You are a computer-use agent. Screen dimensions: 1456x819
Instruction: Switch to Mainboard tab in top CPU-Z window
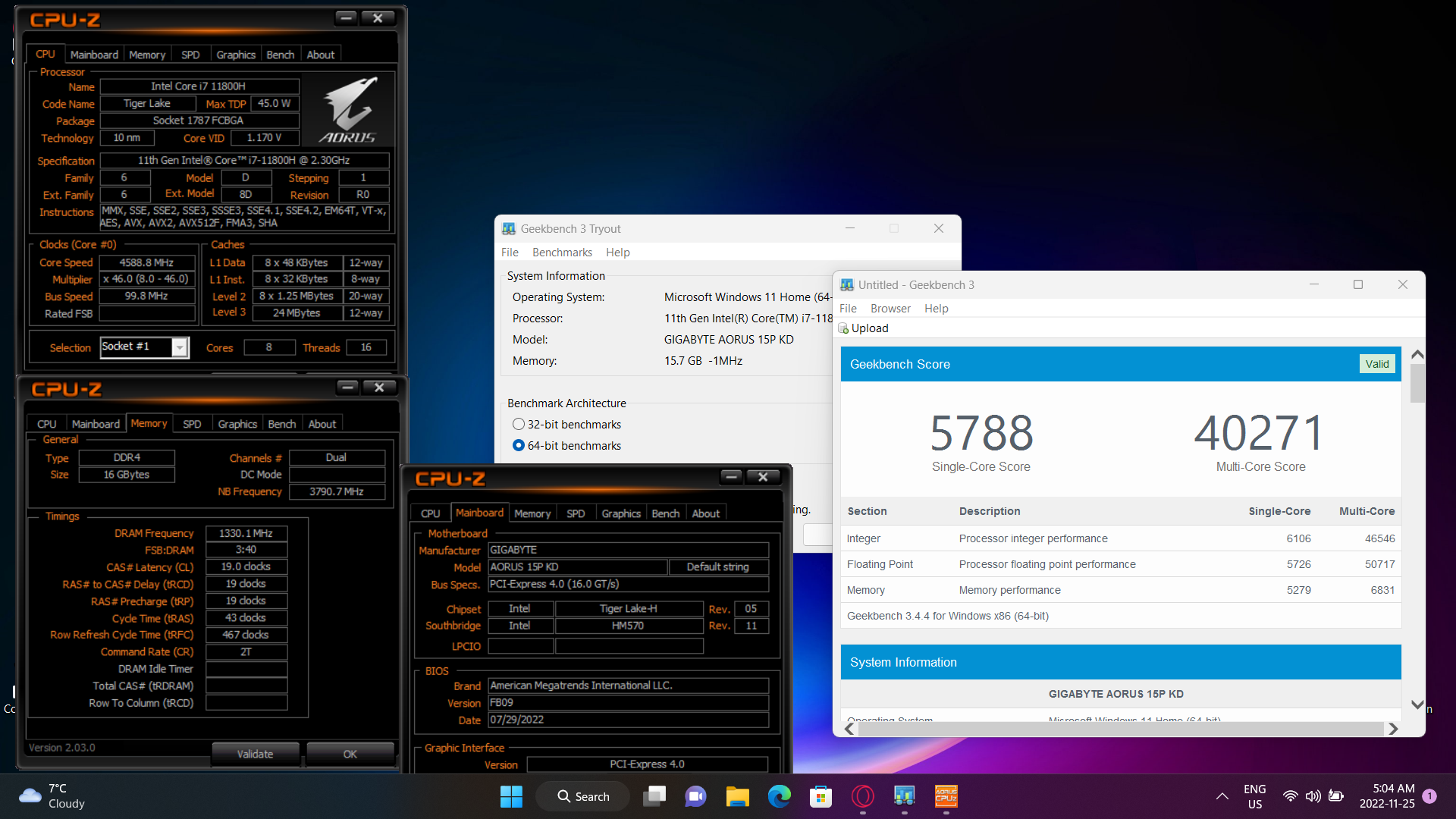(x=94, y=55)
